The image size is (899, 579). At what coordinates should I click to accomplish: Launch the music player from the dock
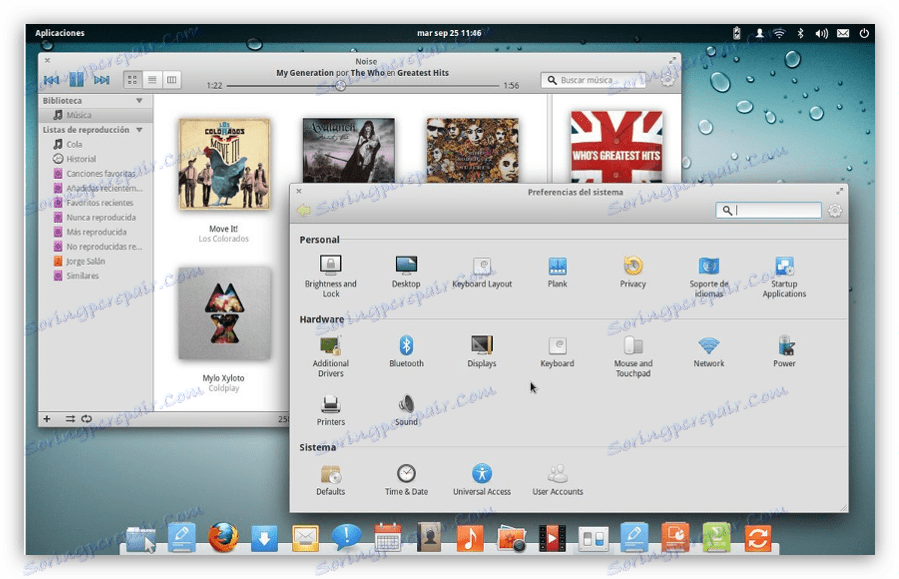[x=470, y=538]
